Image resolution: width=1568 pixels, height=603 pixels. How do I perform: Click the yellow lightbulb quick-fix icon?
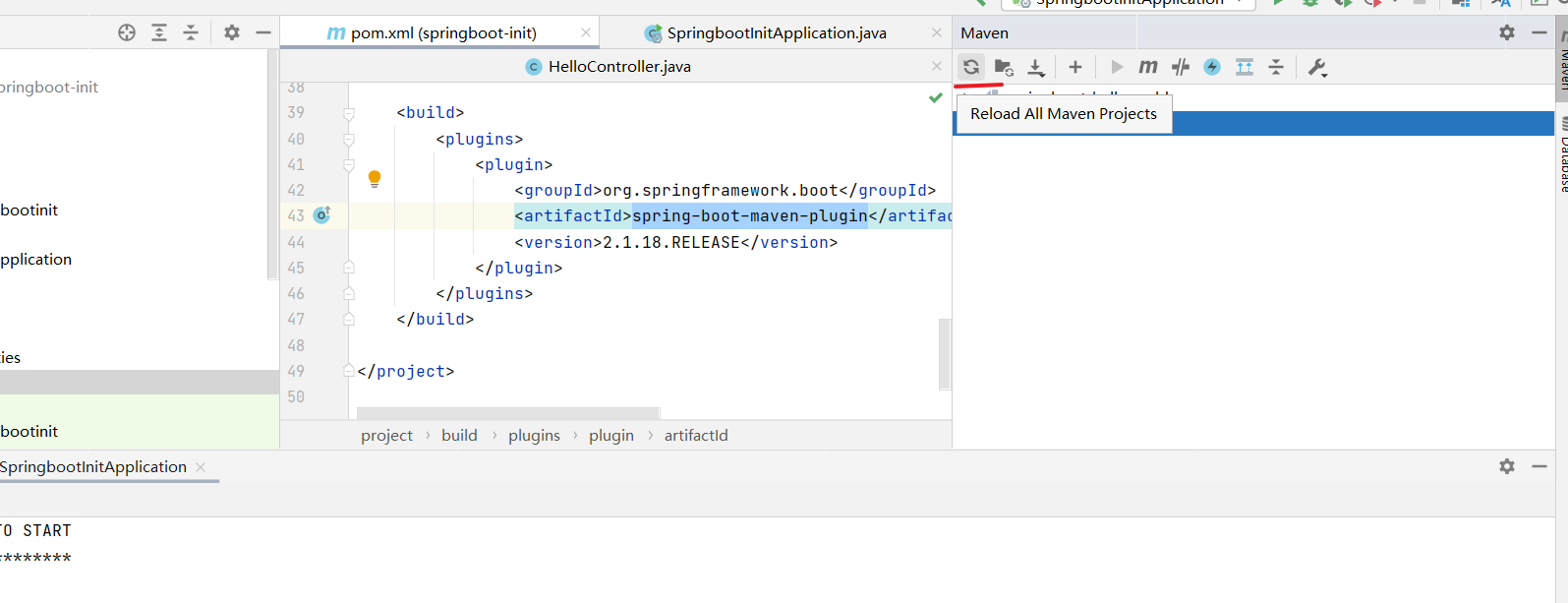pos(375,179)
